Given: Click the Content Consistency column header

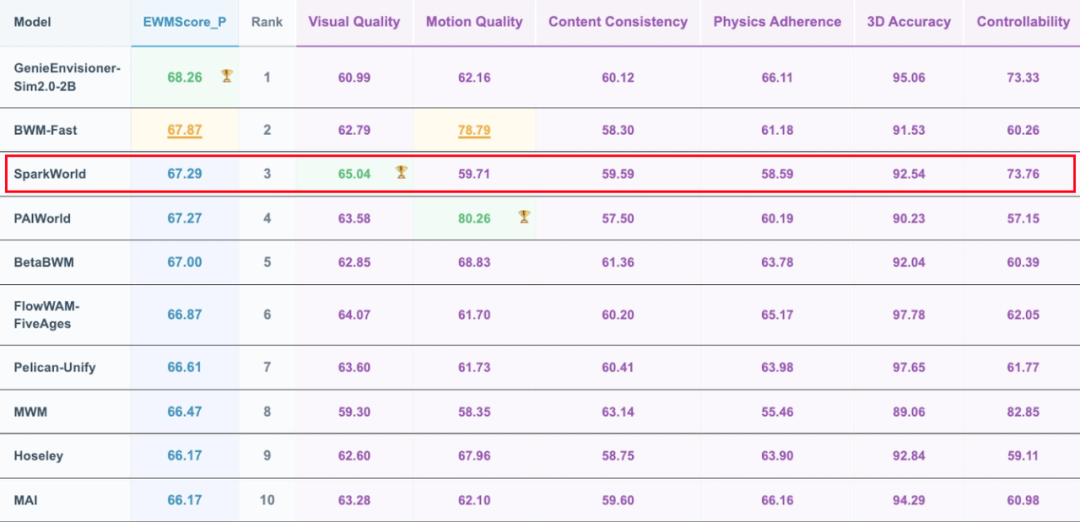Looking at the screenshot, I should (618, 22).
